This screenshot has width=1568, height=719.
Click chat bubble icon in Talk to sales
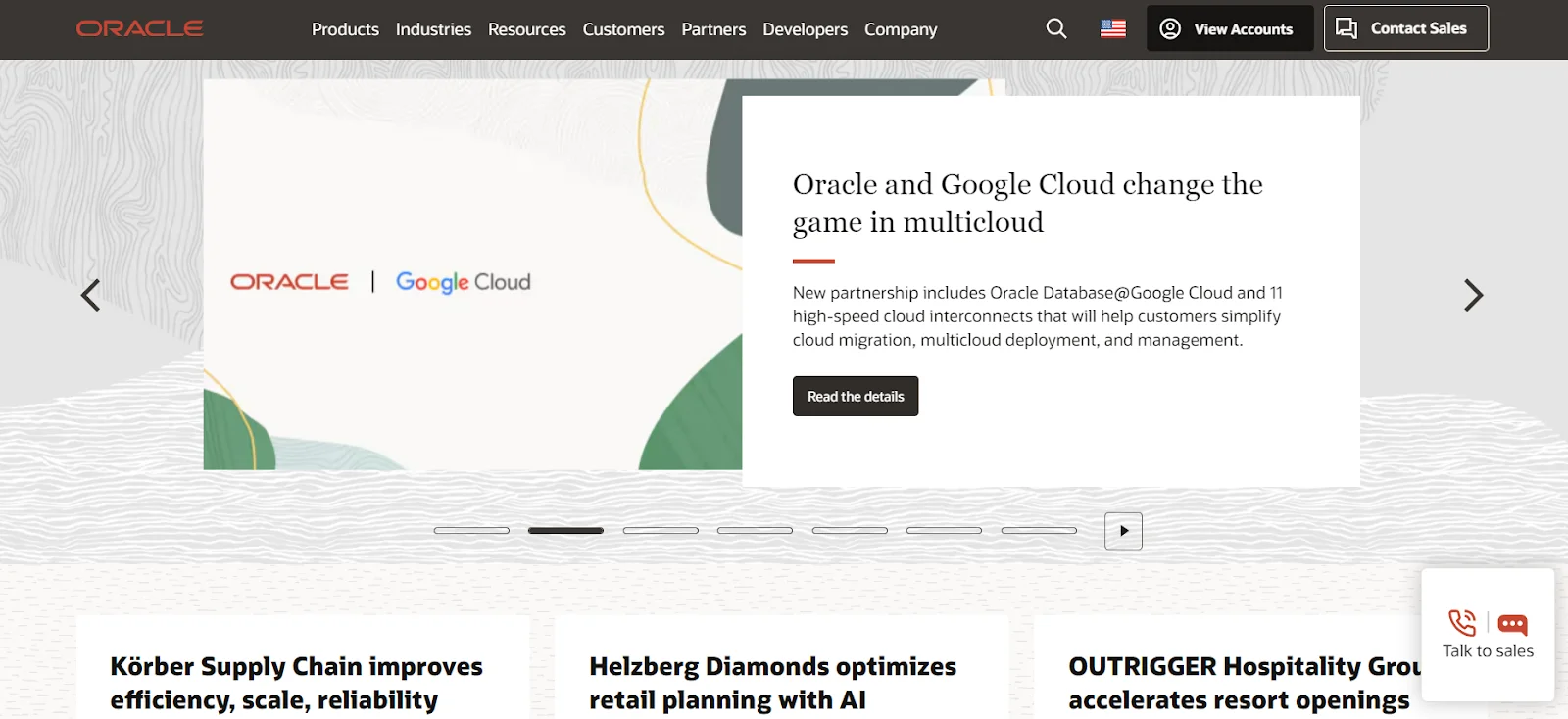point(1512,624)
